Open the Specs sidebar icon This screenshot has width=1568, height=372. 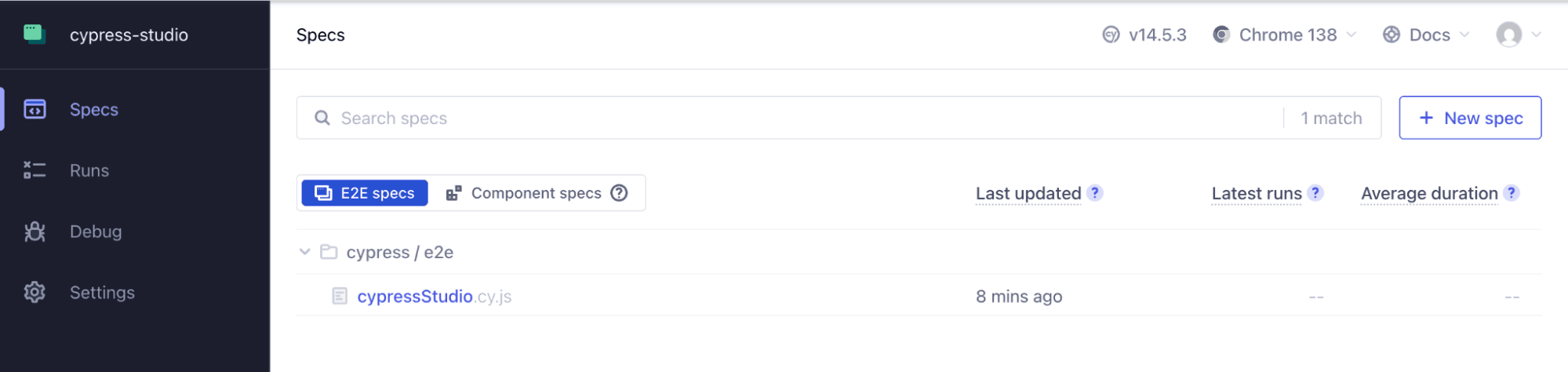click(x=35, y=109)
